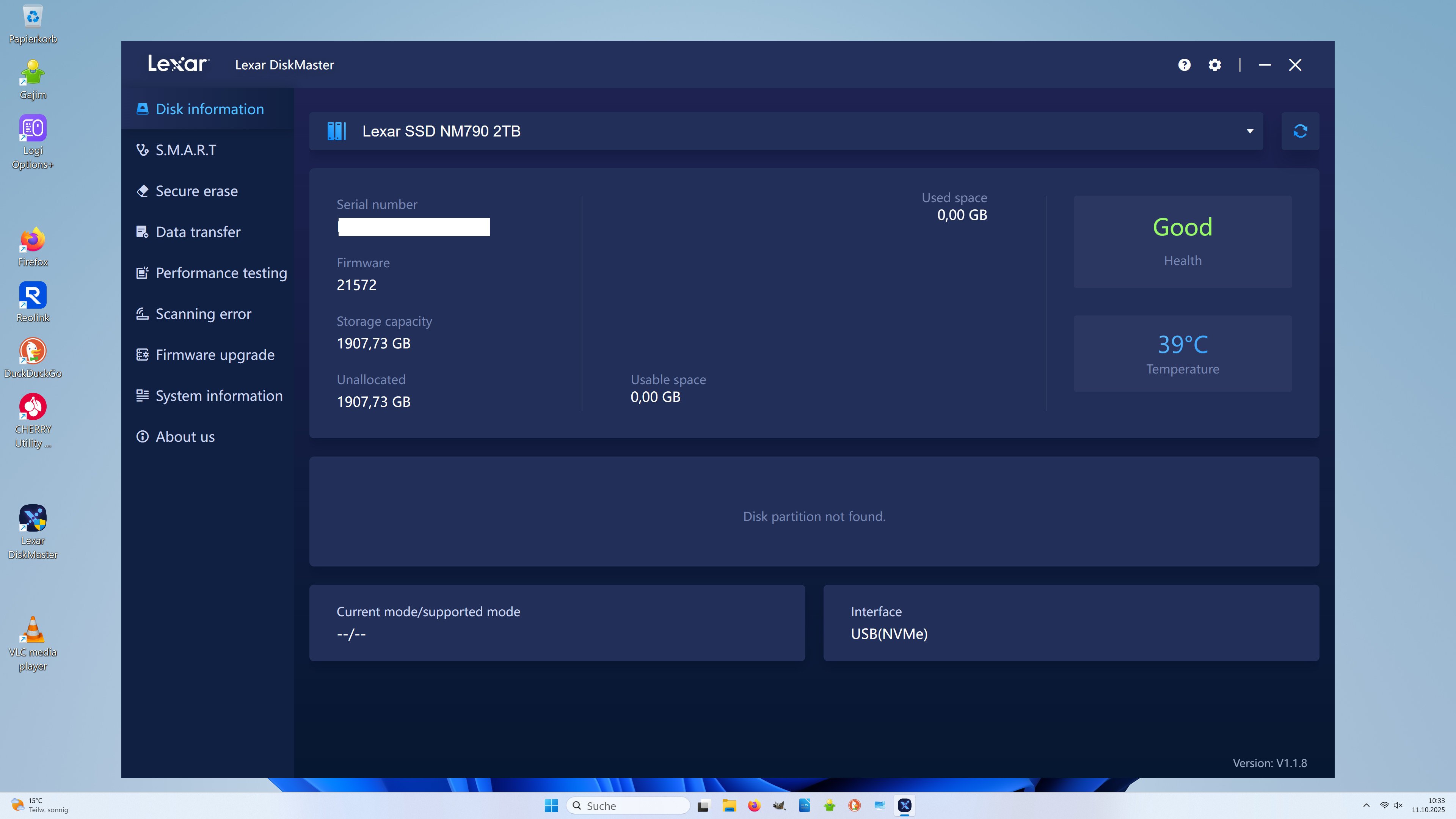Show hidden system tray icons chevron
This screenshot has height=819, width=1456.
point(1366,805)
